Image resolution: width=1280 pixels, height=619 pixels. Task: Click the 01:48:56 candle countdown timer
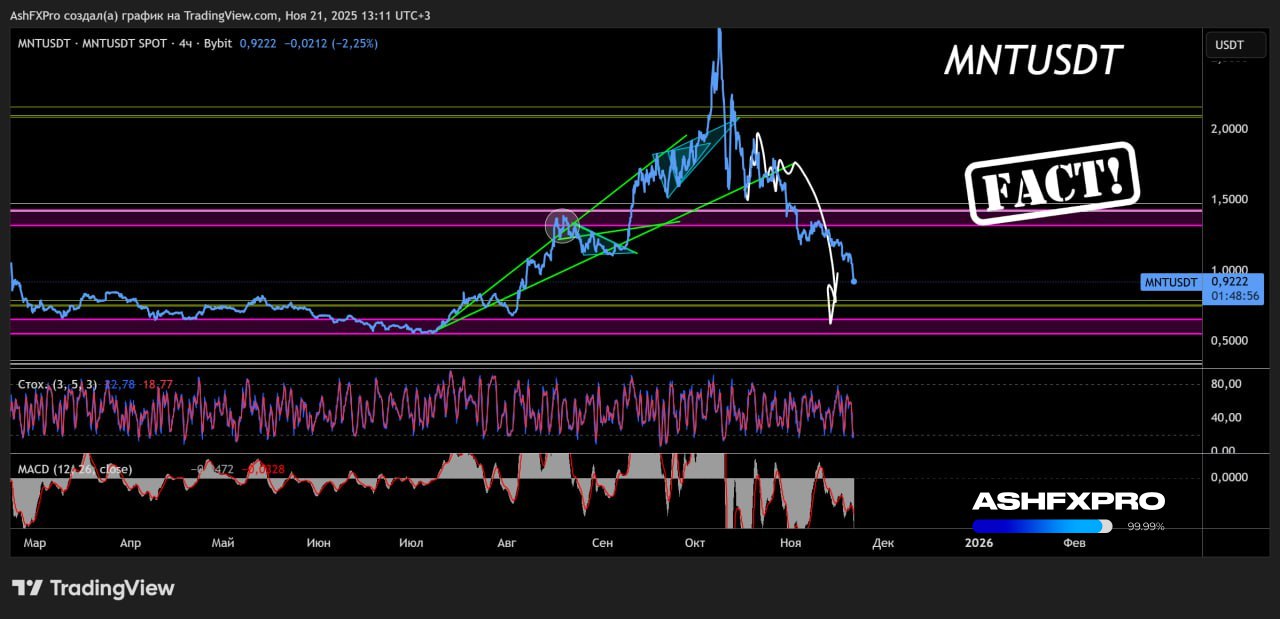click(1236, 294)
